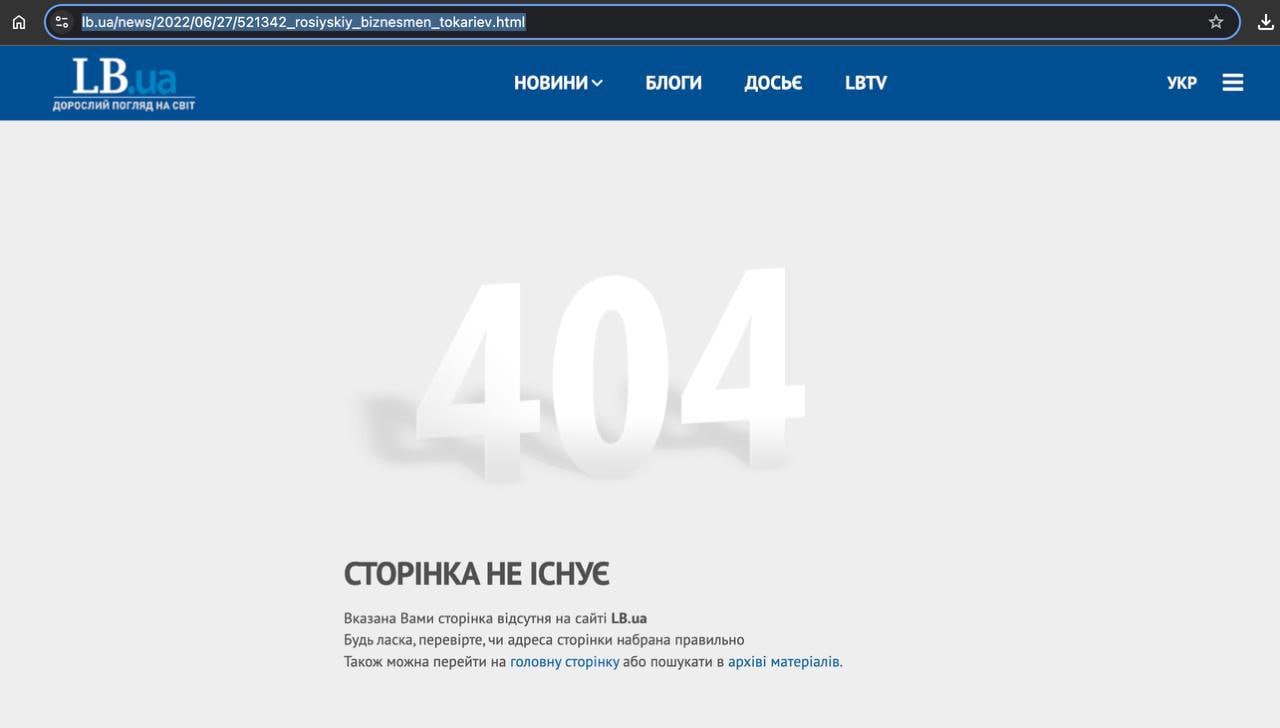Viewport: 1280px width, 728px height.
Task: Open the LBTV section
Action: click(866, 83)
